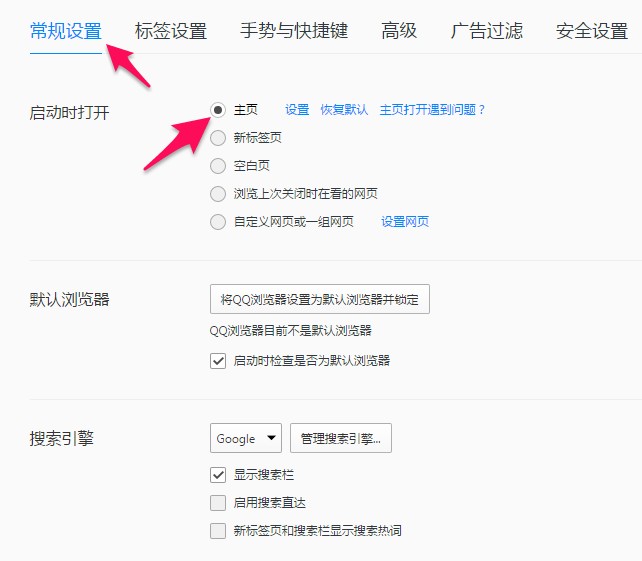Open the 广告过滤 tab
The height and width of the screenshot is (561, 642).
486,31
